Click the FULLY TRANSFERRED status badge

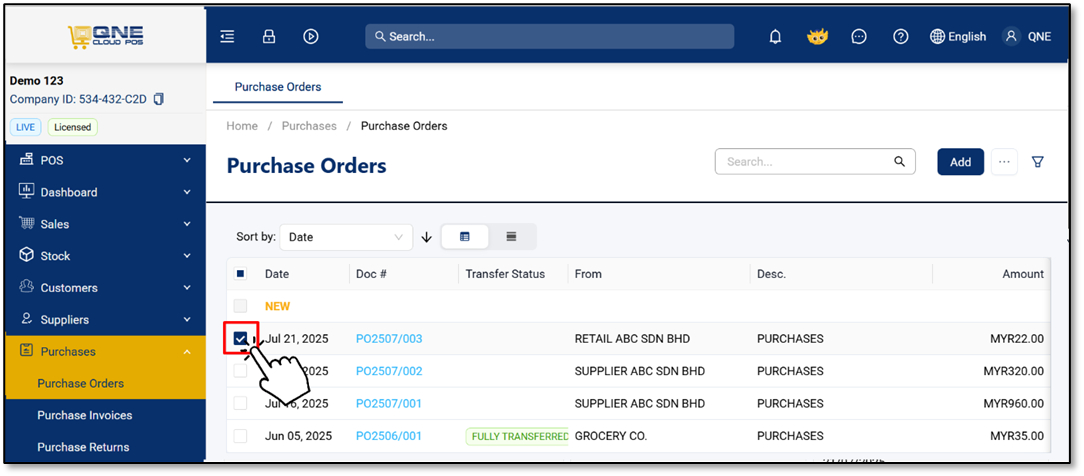(x=517, y=436)
